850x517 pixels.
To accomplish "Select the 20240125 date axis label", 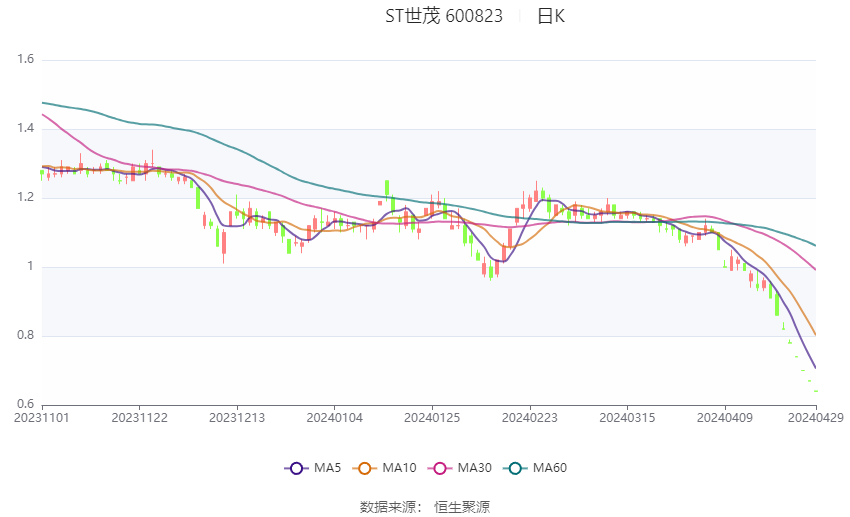I will point(432,418).
